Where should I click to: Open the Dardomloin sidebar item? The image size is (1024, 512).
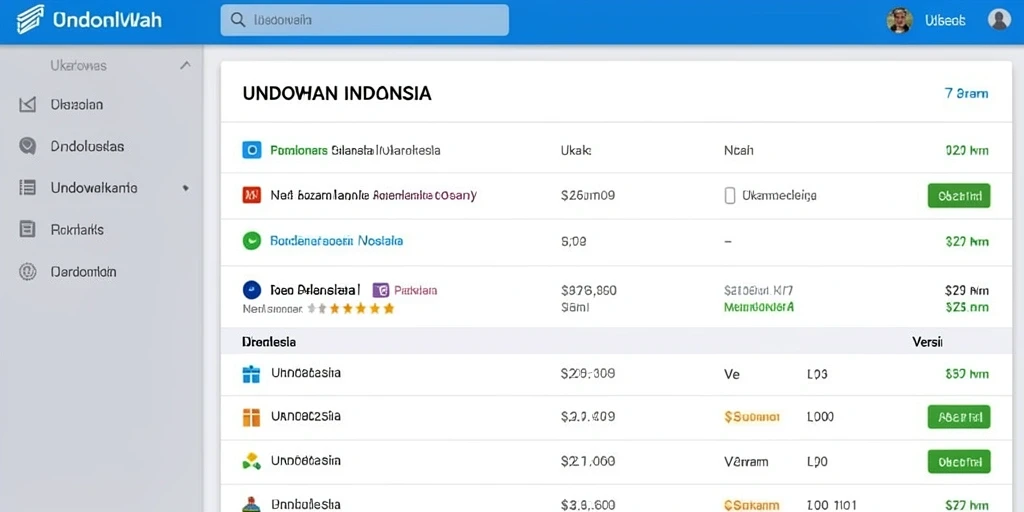(x=83, y=272)
